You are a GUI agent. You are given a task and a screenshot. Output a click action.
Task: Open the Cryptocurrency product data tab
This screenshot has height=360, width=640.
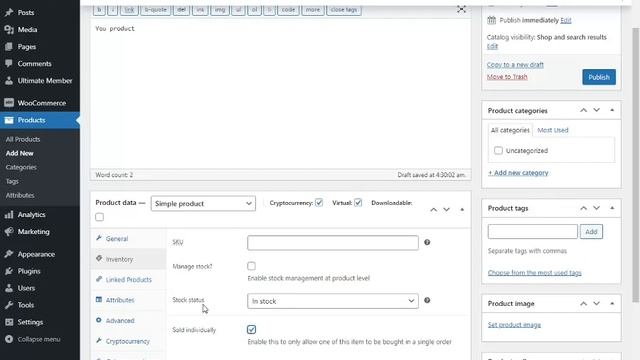click(128, 341)
